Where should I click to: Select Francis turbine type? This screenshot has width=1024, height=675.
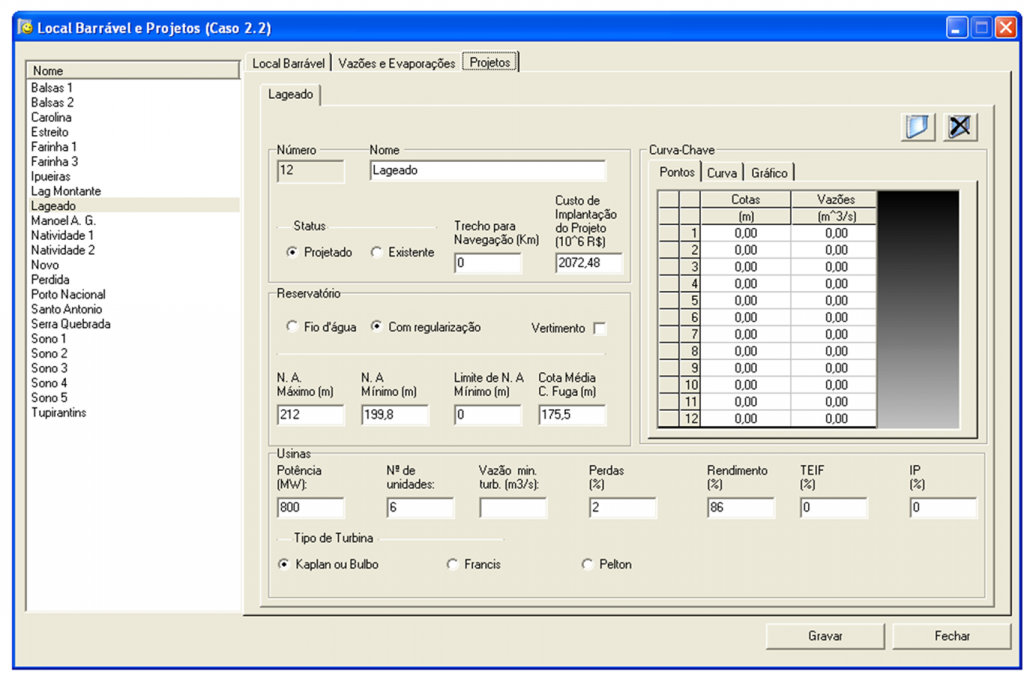(x=453, y=565)
